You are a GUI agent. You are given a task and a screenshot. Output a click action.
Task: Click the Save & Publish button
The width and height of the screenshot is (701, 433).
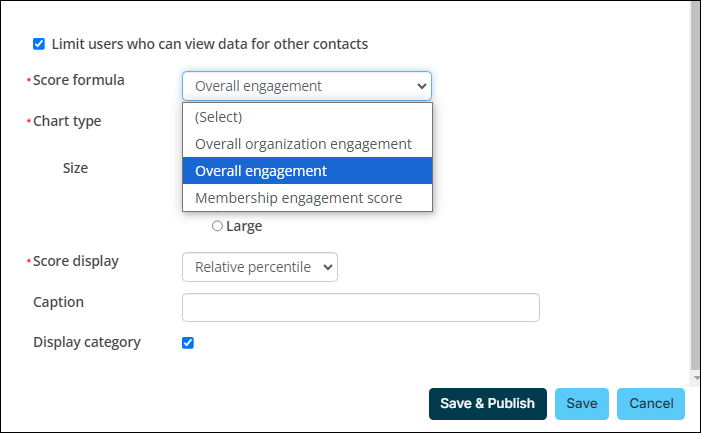(x=488, y=404)
